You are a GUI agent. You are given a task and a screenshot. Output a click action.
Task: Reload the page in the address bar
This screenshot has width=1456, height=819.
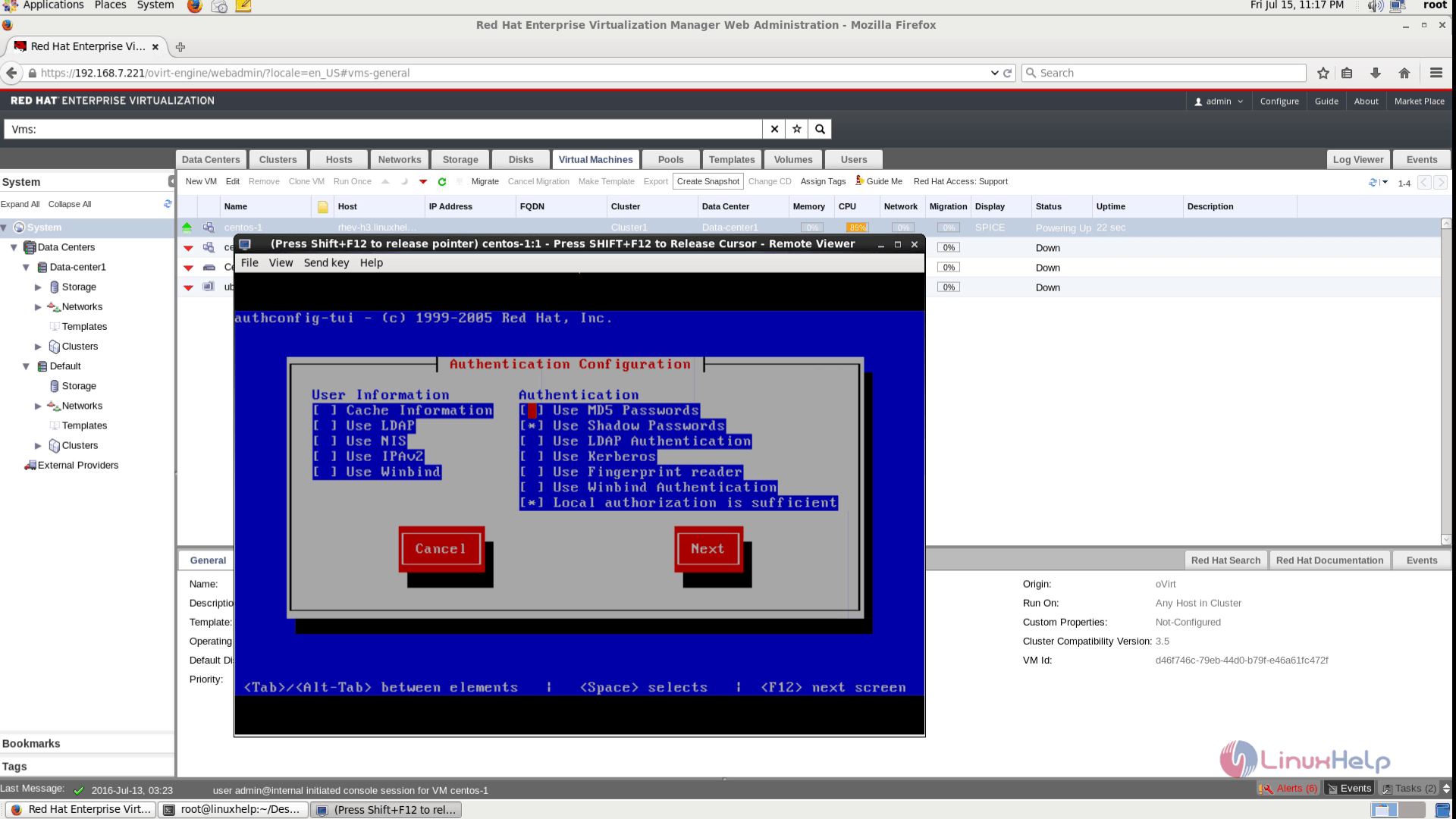point(1008,73)
